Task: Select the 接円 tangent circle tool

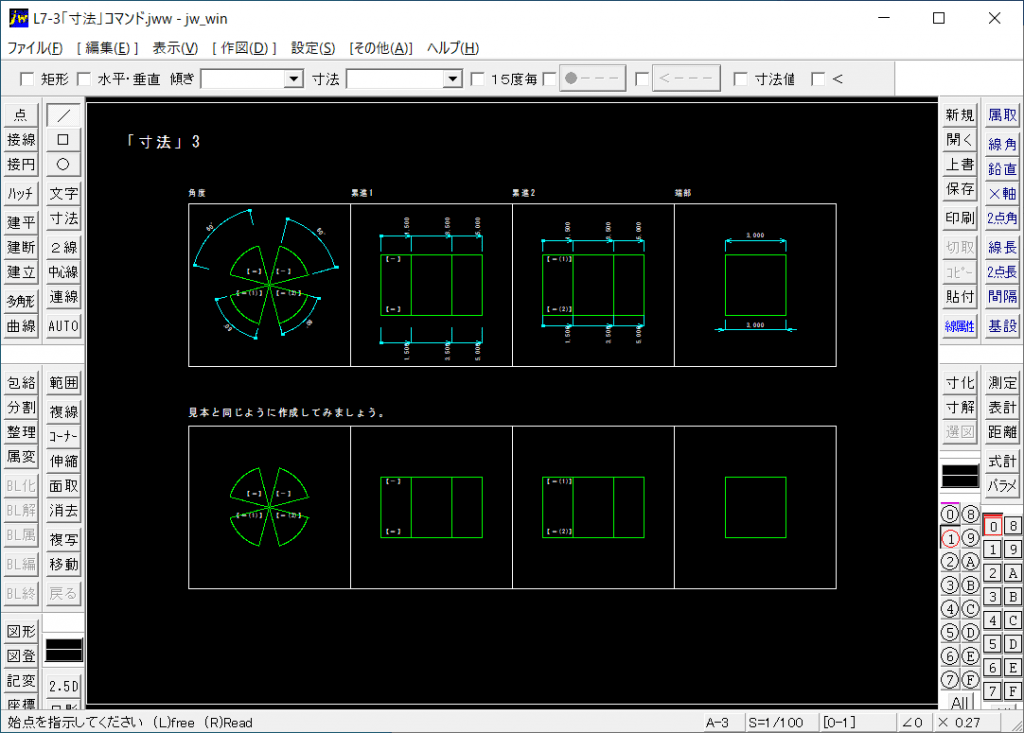Action: click(21, 165)
